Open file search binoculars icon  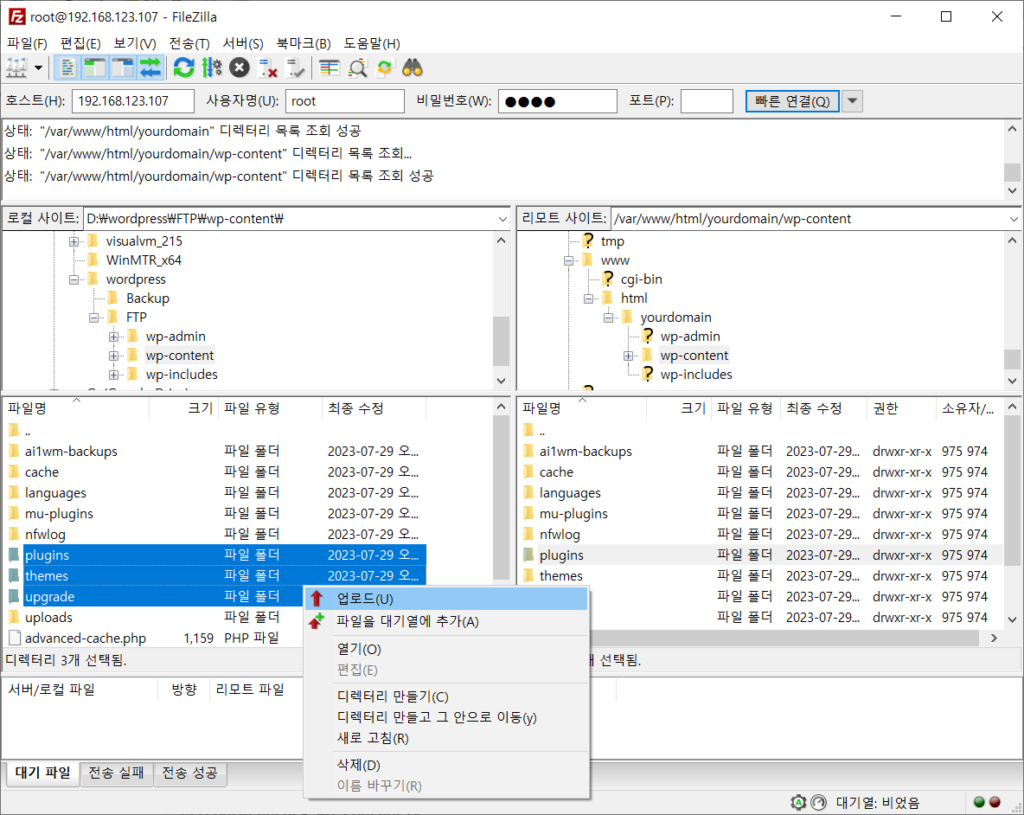point(412,68)
